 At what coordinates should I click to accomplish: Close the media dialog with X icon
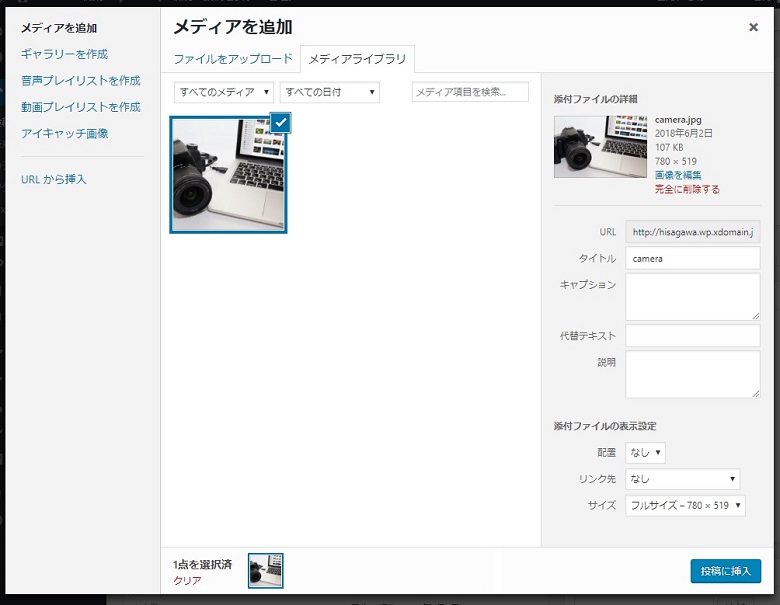click(x=753, y=28)
